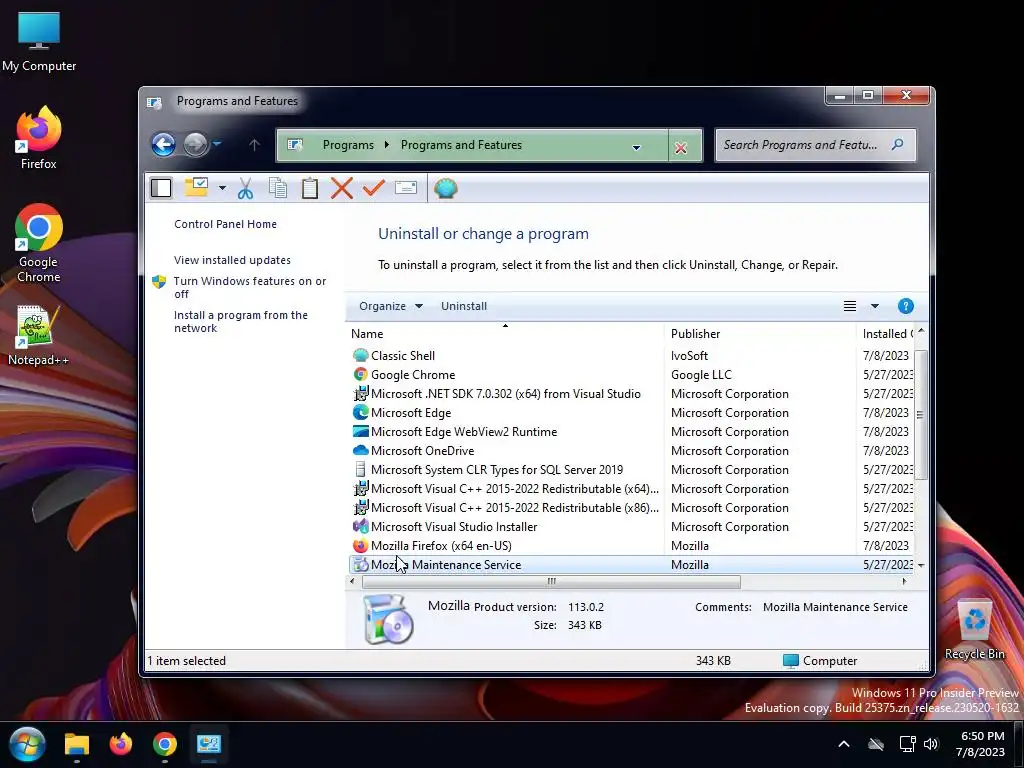Image resolution: width=1024 pixels, height=768 pixels.
Task: Expand the Organize dropdown
Action: (391, 306)
